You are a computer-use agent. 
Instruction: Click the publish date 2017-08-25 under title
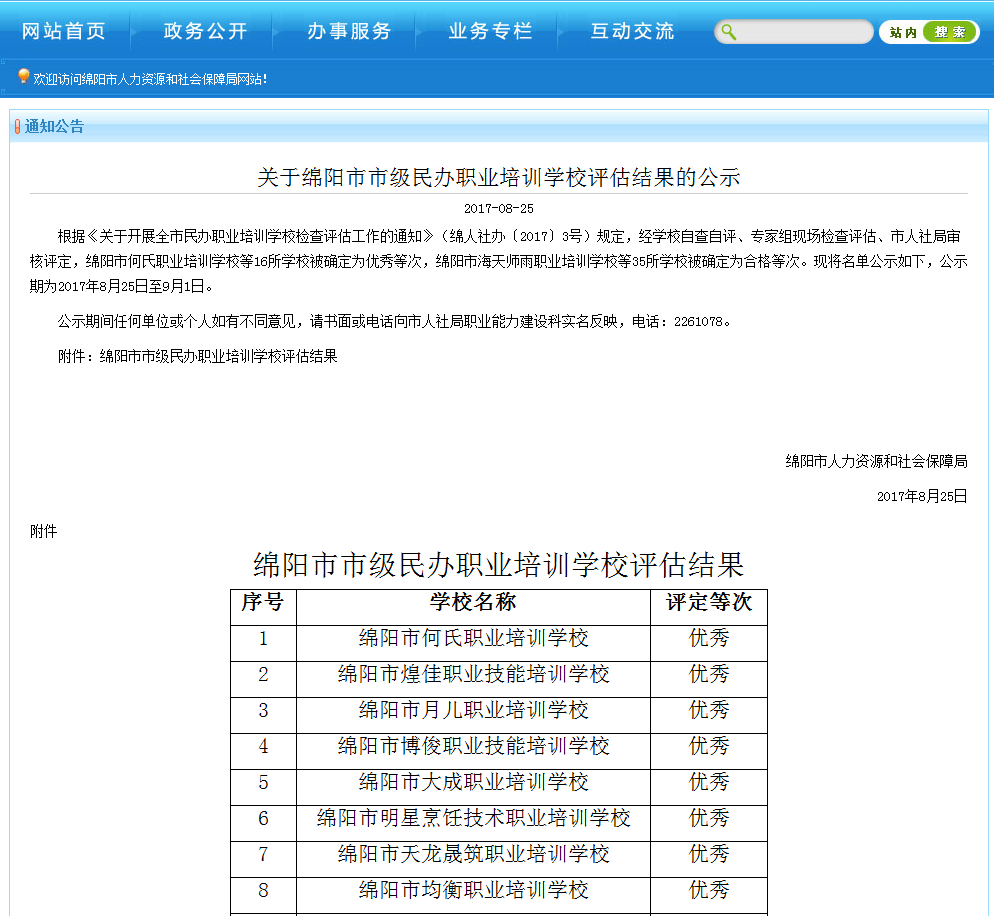point(498,209)
